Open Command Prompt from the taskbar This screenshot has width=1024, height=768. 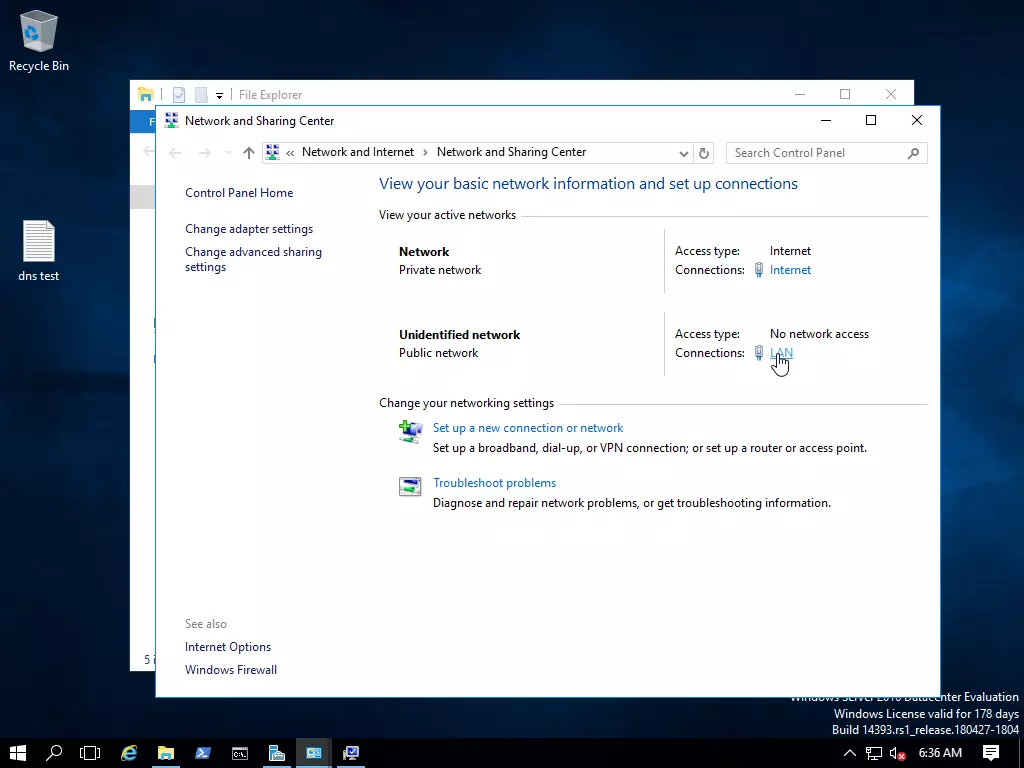(240, 753)
